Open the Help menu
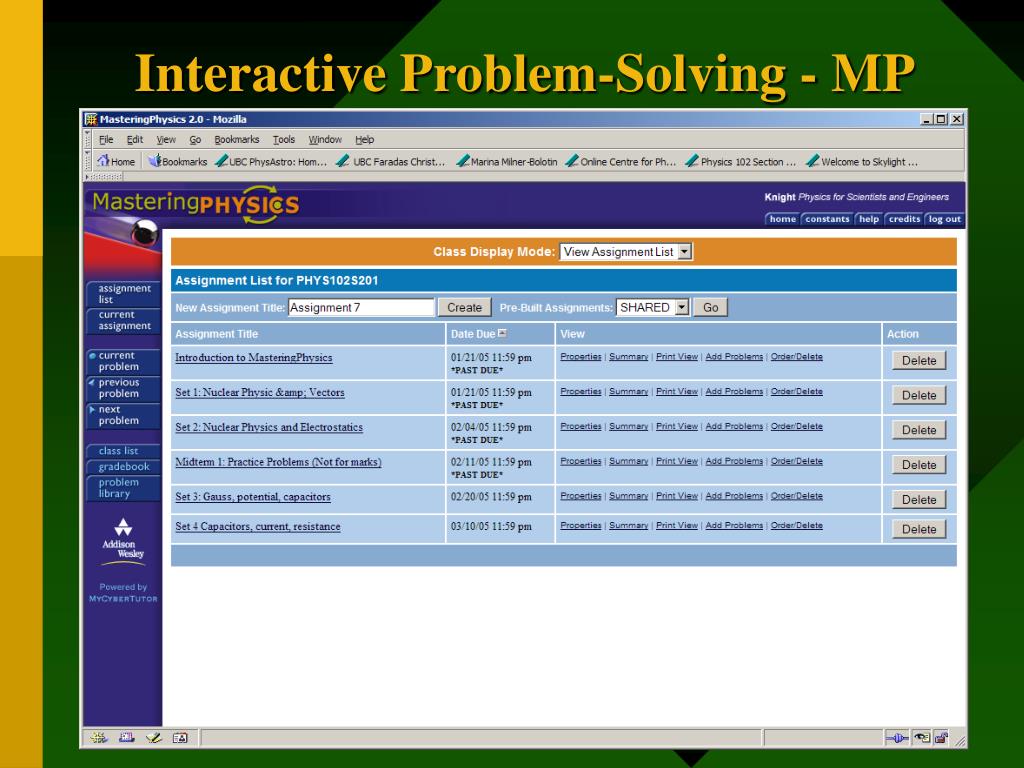This screenshot has width=1024, height=768. point(364,139)
